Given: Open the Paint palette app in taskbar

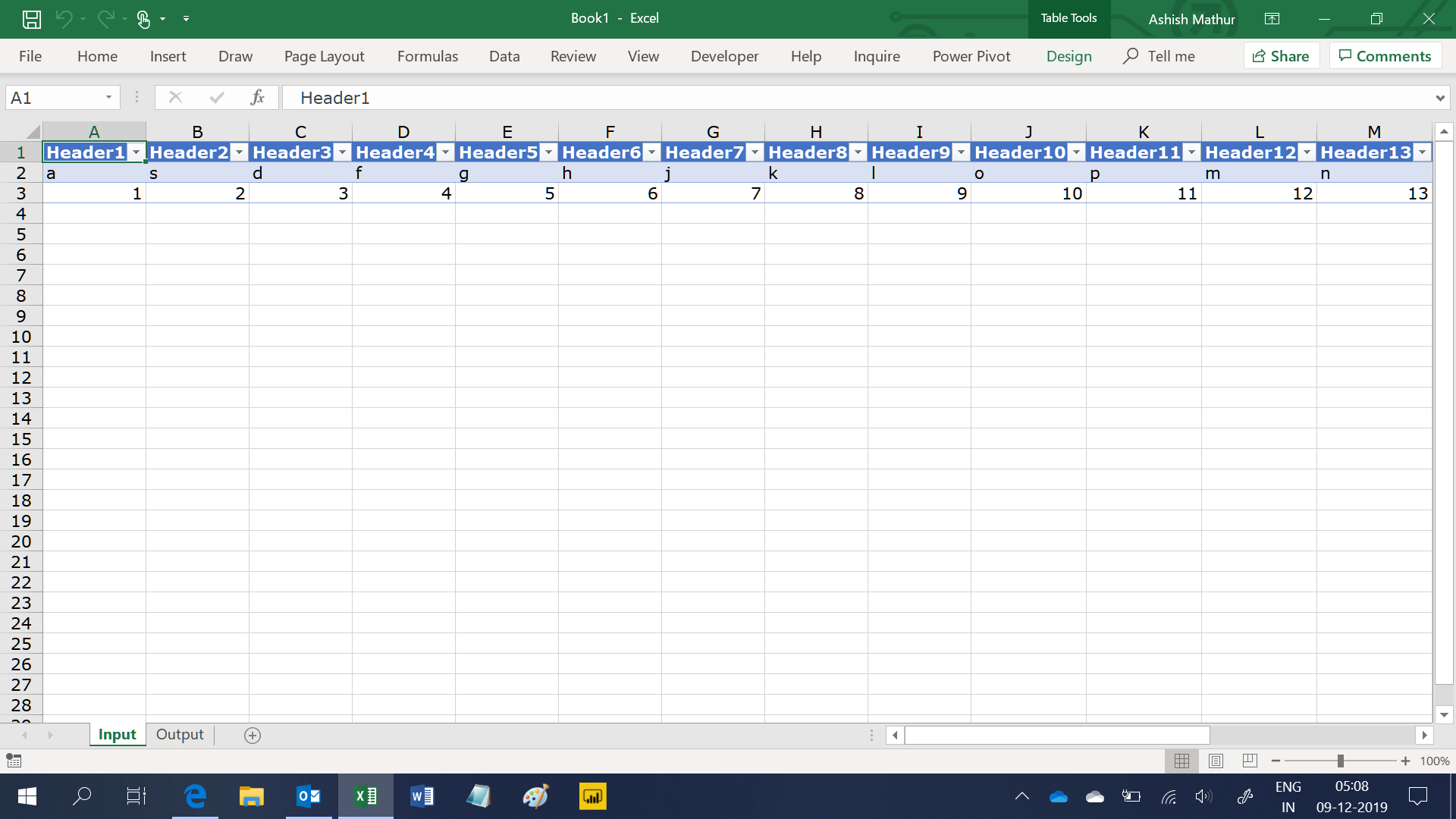Looking at the screenshot, I should tap(535, 796).
